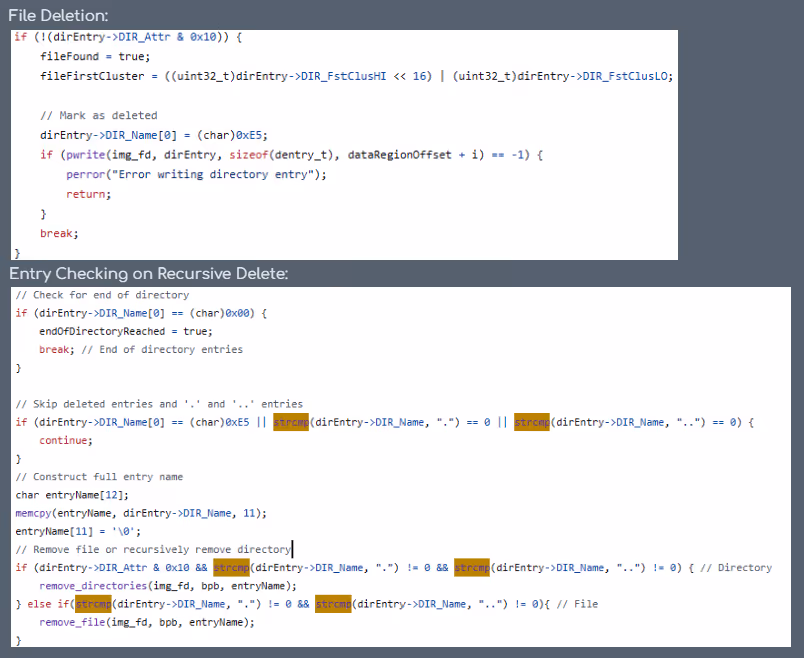Image resolution: width=804 pixels, height=658 pixels.
Task: Click the 'File Deletion:' heading
Action: (x=58, y=15)
